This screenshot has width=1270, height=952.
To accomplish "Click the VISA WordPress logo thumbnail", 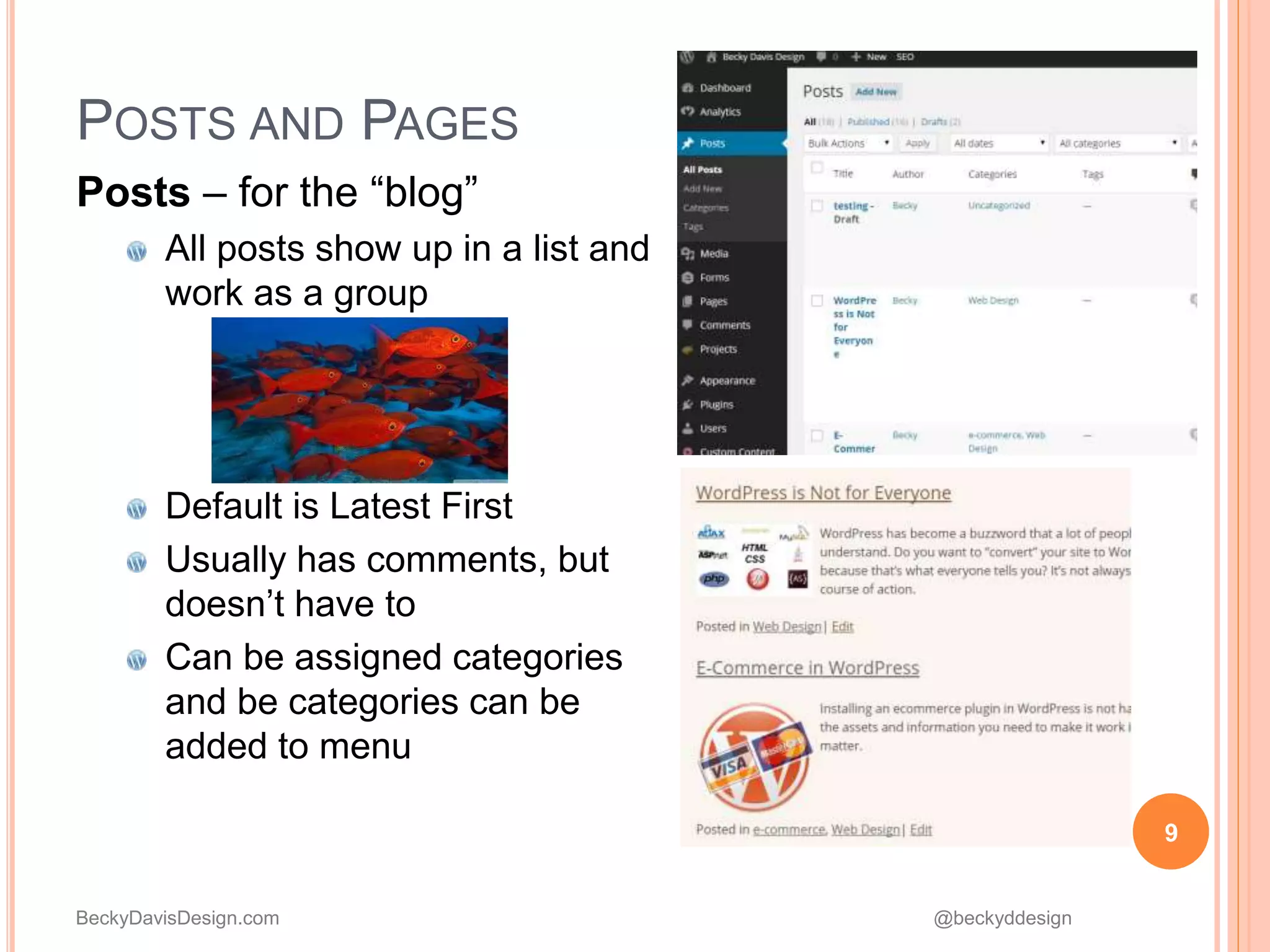I will pos(755,757).
